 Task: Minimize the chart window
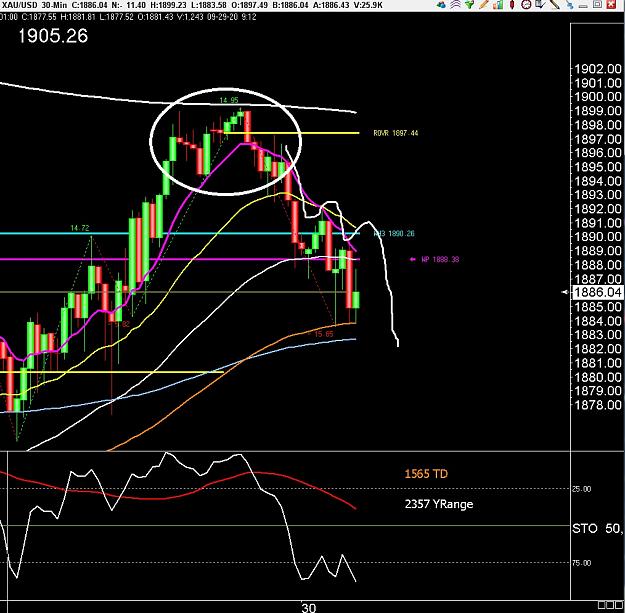(583, 6)
